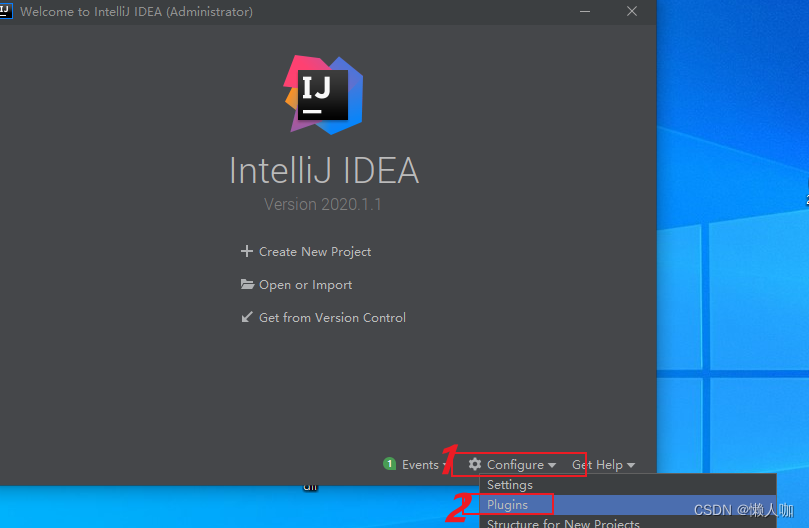The width and height of the screenshot is (809, 528).
Task: Click the IntelliJ IDEA title text
Action: pyautogui.click(x=324, y=170)
